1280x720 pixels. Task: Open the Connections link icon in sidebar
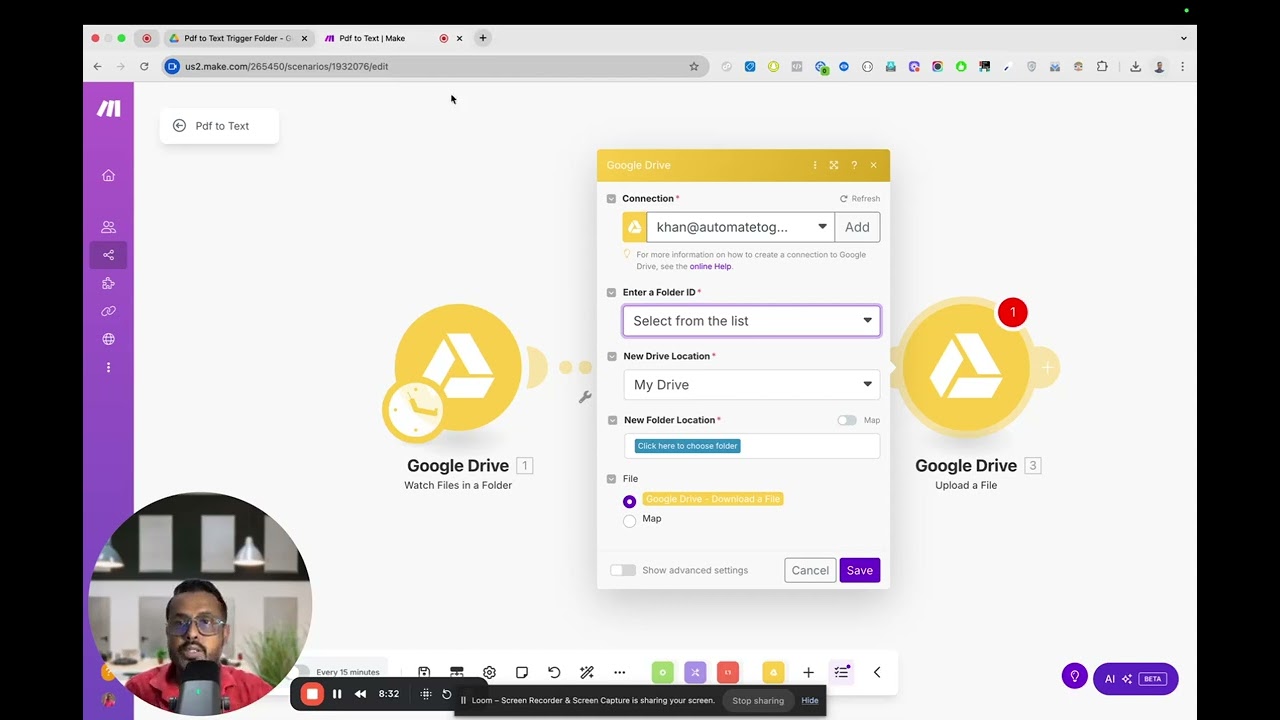click(108, 311)
